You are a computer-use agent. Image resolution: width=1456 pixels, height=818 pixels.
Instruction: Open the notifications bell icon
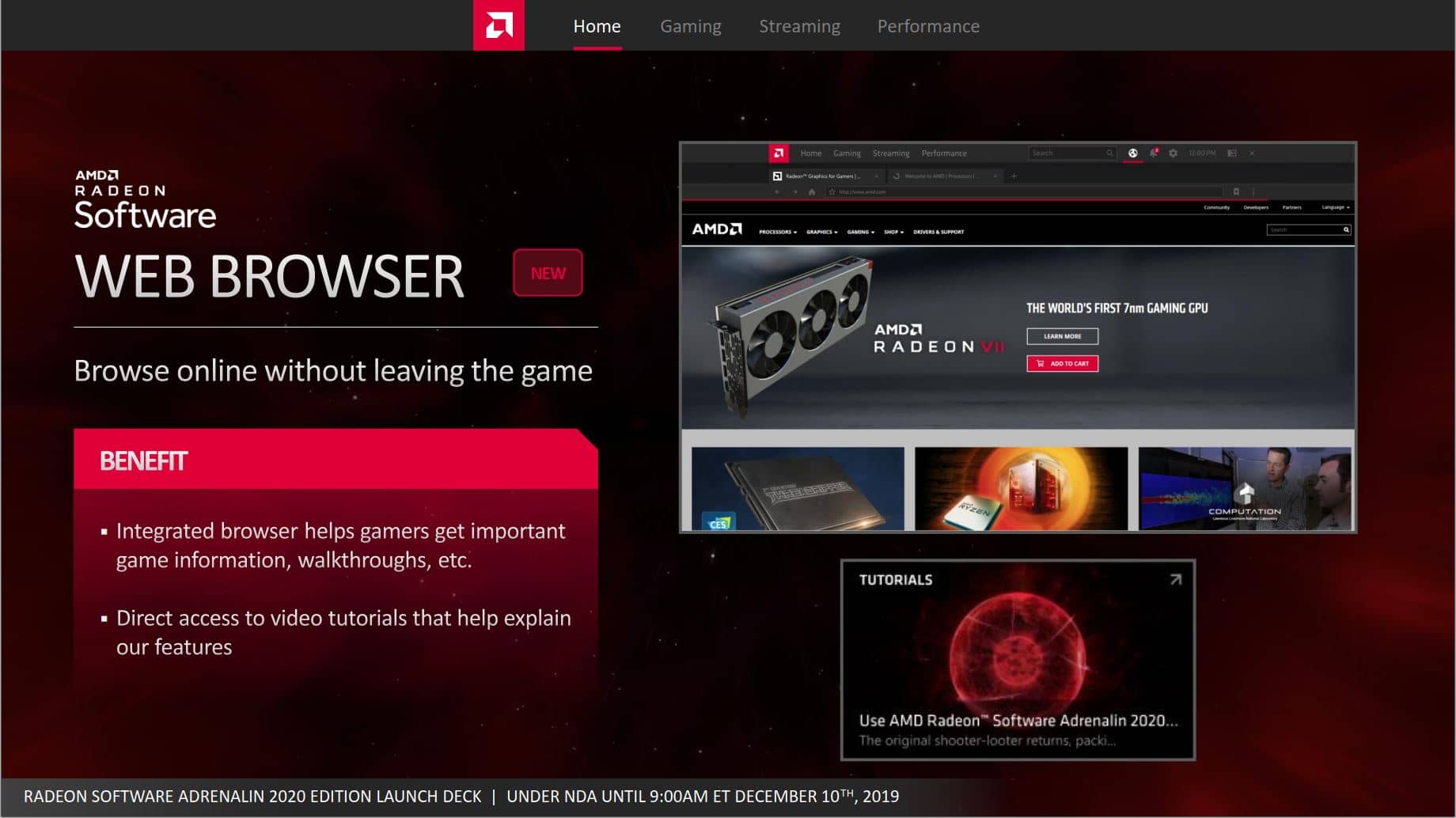[1153, 153]
